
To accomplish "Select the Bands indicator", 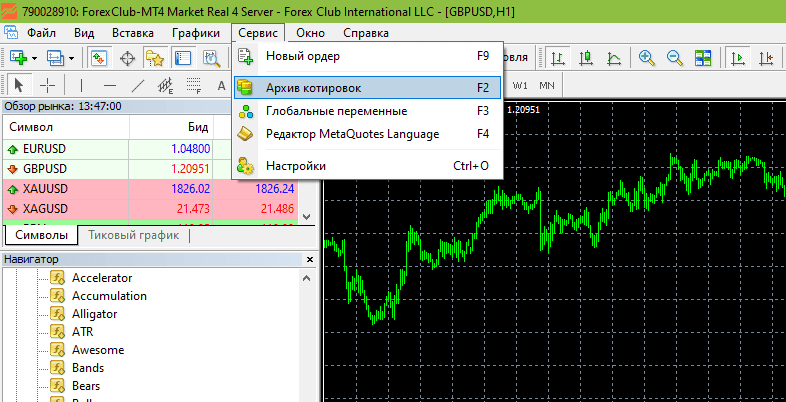I will coord(88,368).
